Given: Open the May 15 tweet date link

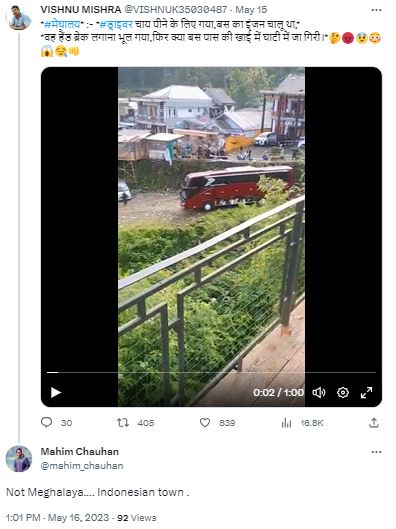Looking at the screenshot, I should pos(251,9).
